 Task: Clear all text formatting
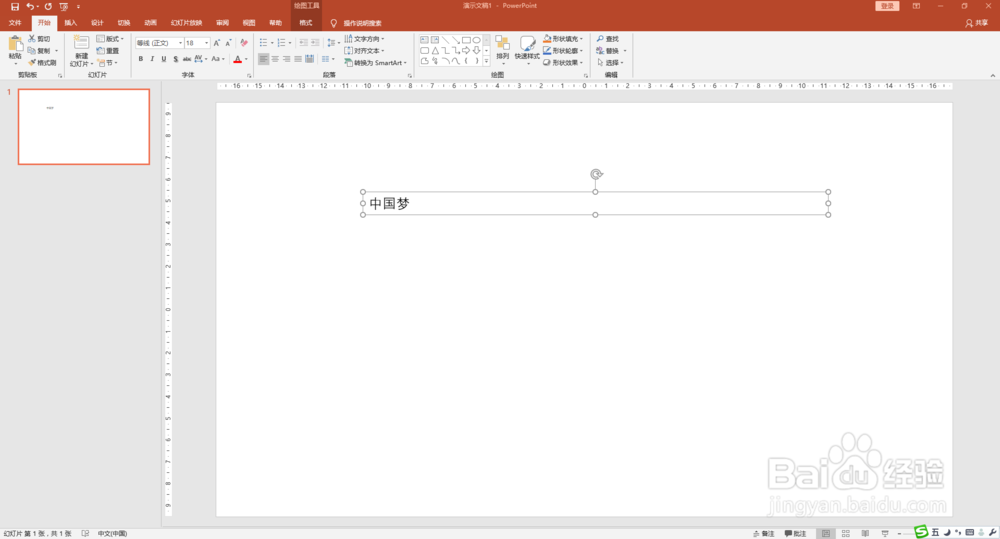[x=244, y=43]
